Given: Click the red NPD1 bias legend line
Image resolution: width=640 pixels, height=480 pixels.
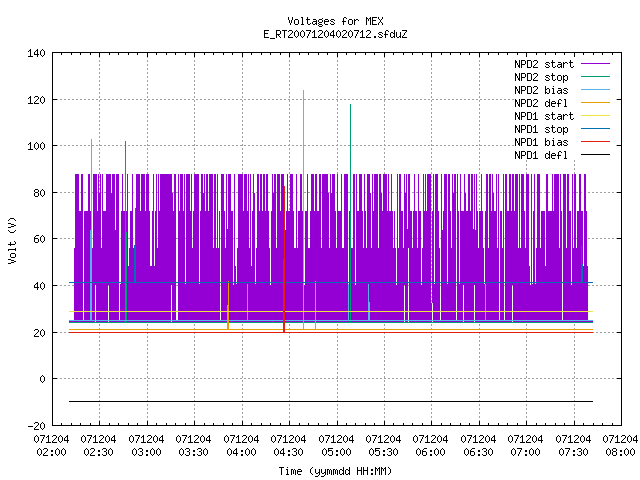Looking at the screenshot, I should click(x=595, y=142).
